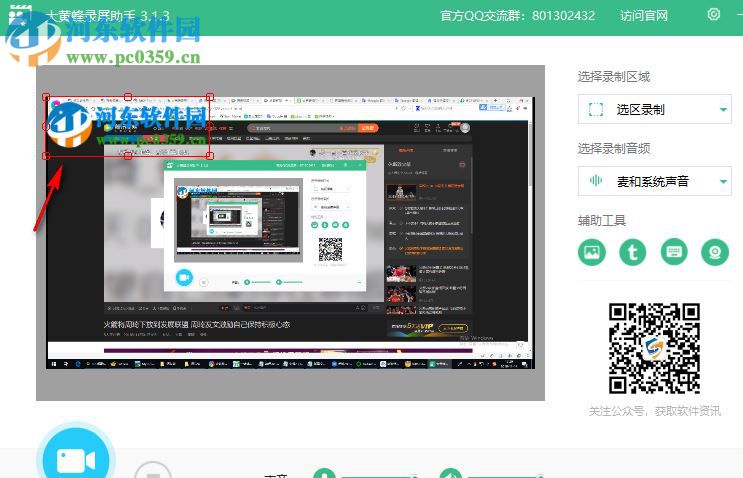Click the 选择录制音频 label
The width and height of the screenshot is (743, 478).
coord(614,149)
